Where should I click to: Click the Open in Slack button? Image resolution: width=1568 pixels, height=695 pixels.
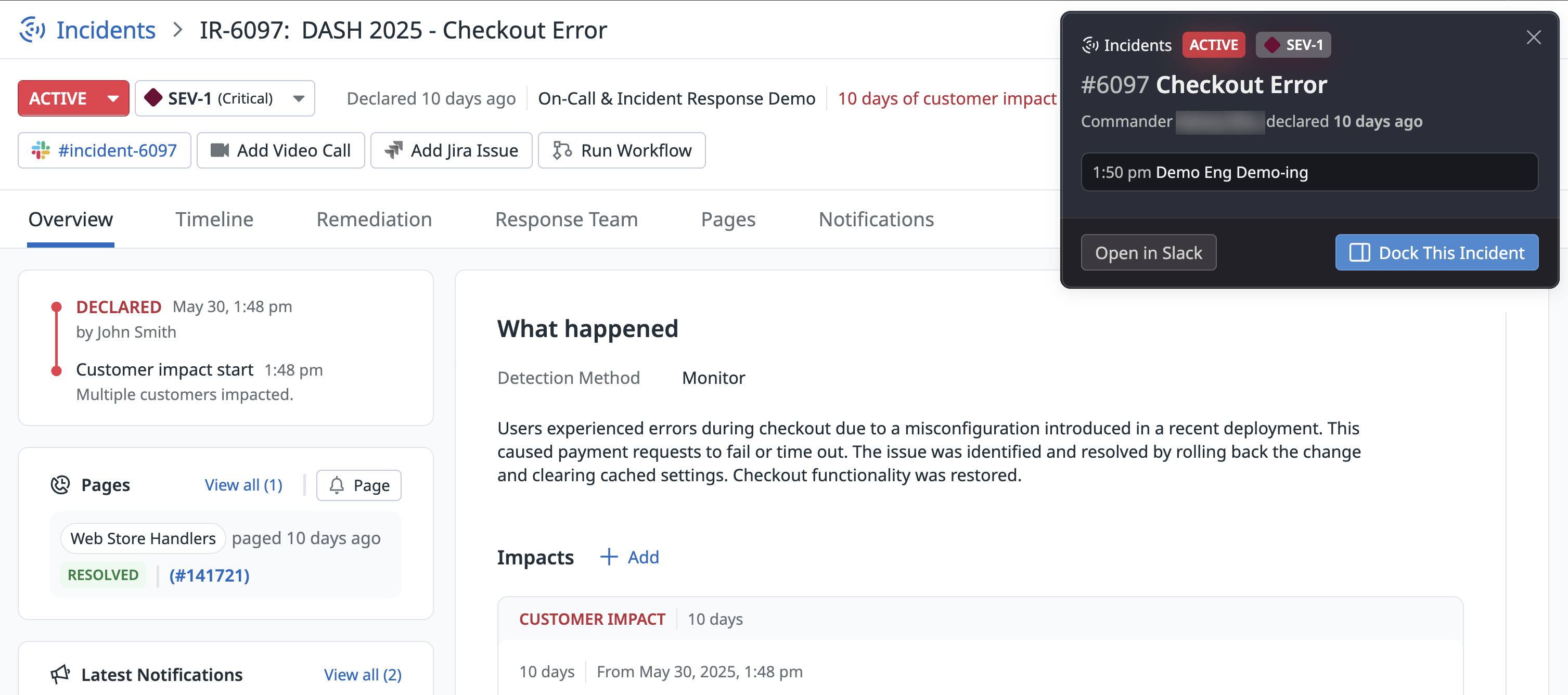pyautogui.click(x=1149, y=252)
